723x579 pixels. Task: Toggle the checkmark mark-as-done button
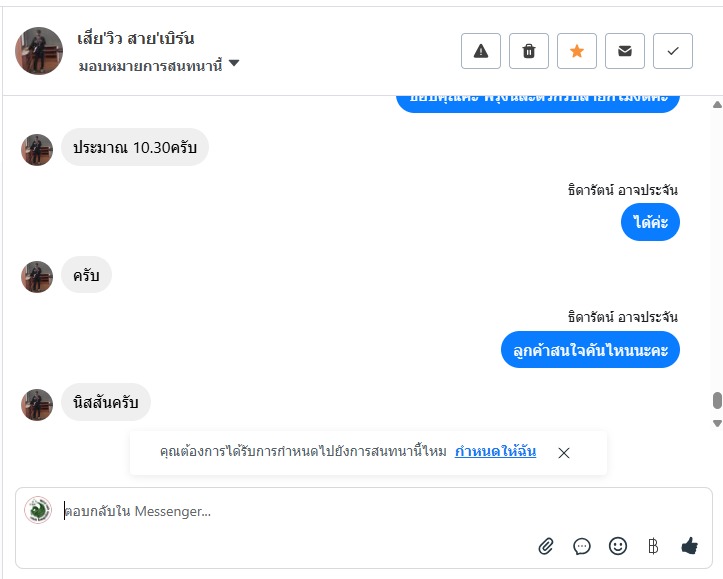pyautogui.click(x=673, y=51)
